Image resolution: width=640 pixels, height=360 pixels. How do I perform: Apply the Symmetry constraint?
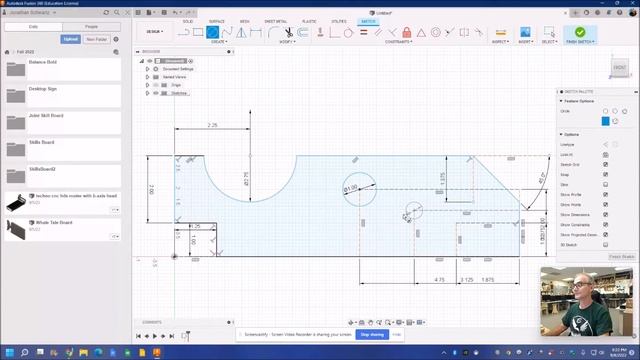click(464, 32)
